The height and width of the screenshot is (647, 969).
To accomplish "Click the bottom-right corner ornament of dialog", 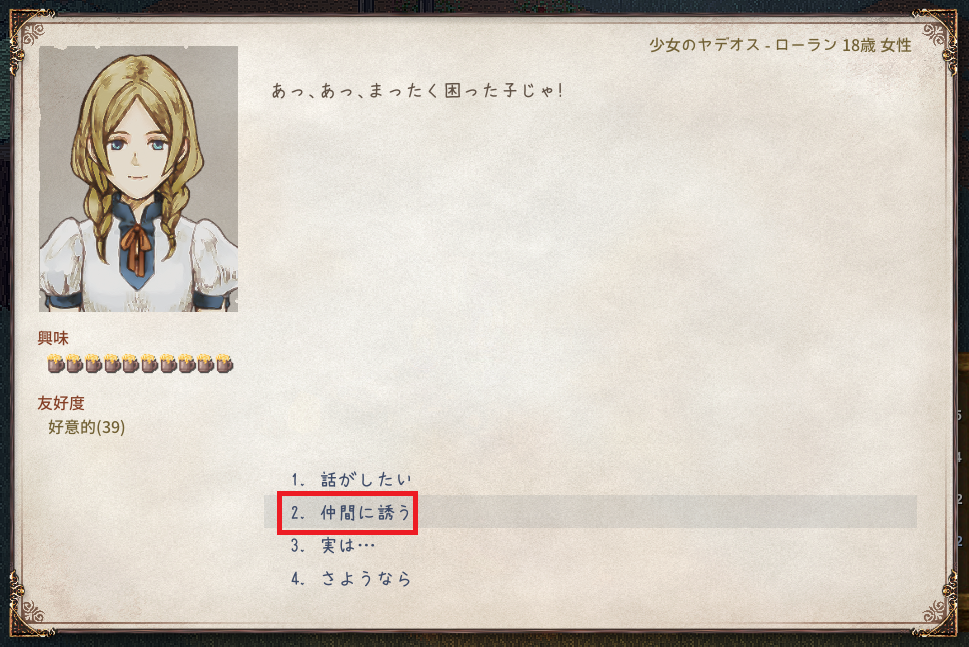I will pos(937,609).
